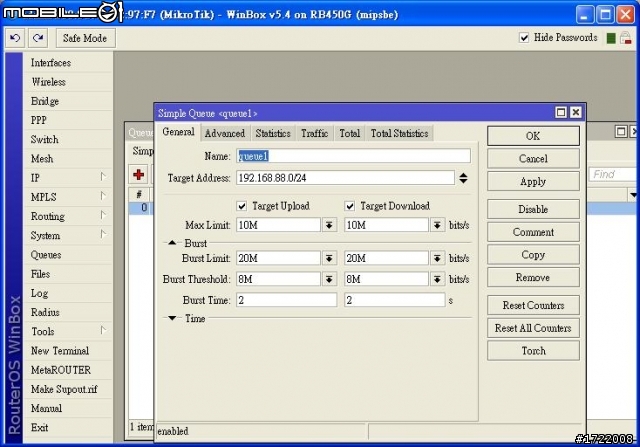Expand the Routing submenu

(x=103, y=215)
